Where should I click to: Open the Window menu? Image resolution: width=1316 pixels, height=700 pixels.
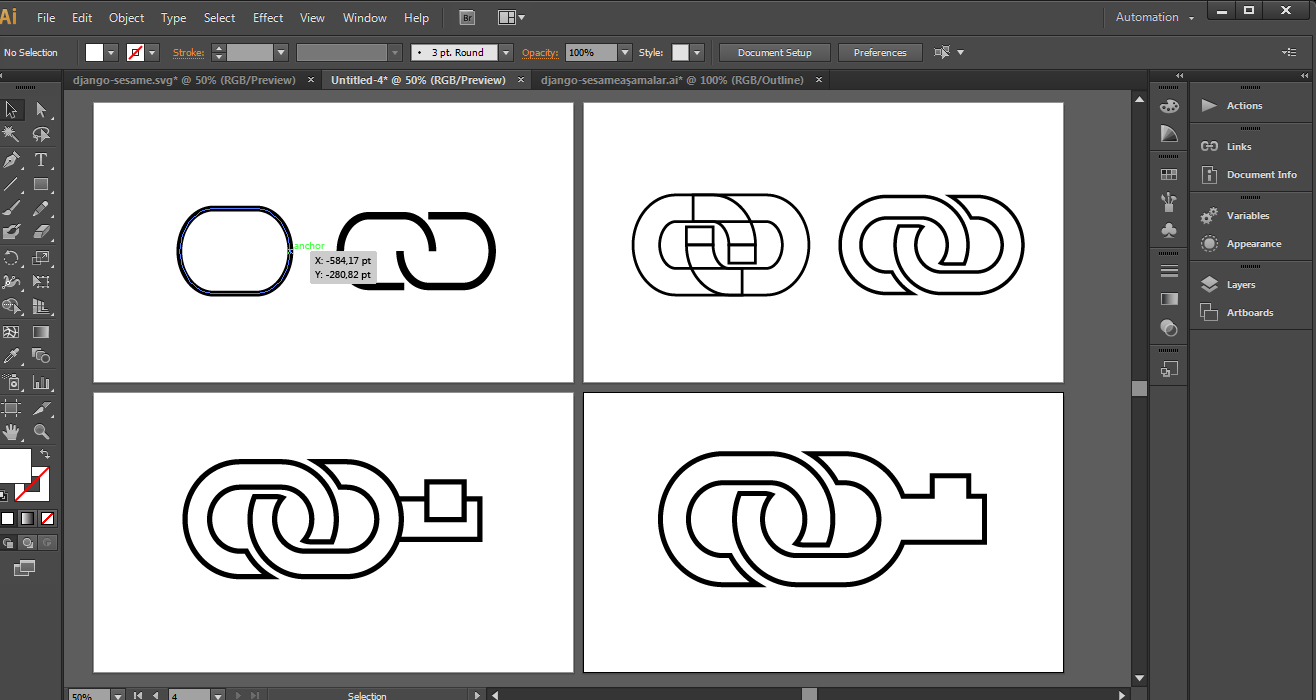coord(365,17)
